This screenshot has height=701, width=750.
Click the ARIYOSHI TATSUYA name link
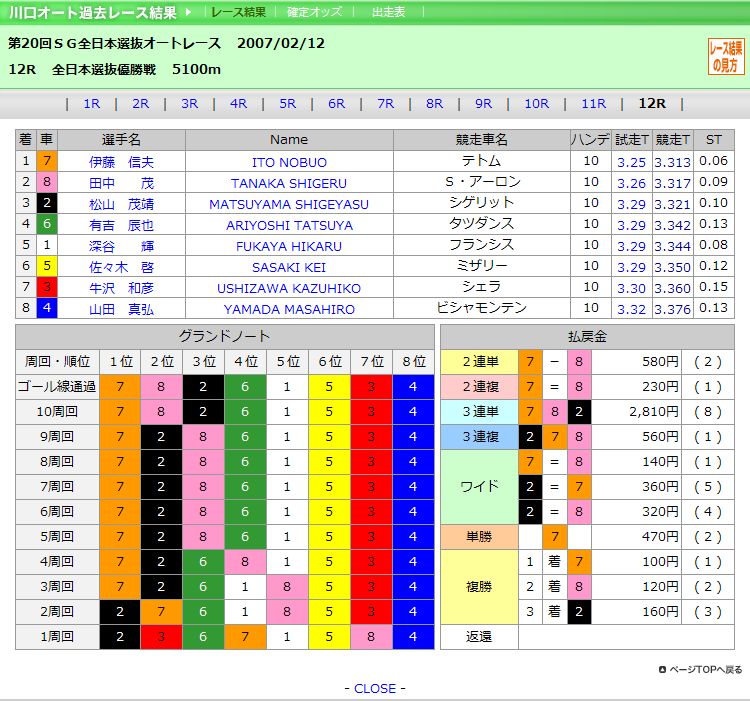coord(289,226)
